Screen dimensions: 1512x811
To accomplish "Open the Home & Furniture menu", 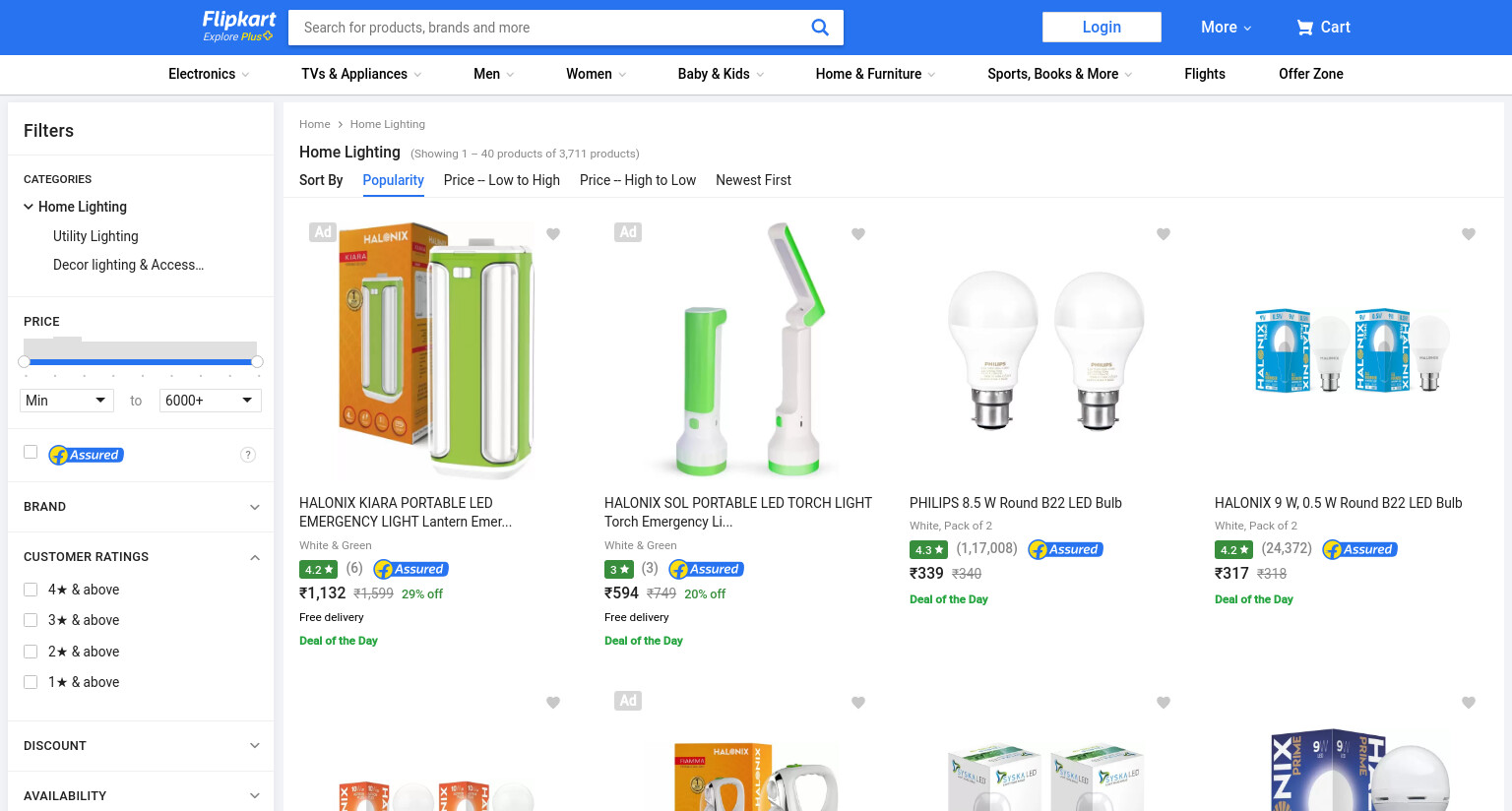I will (876, 74).
